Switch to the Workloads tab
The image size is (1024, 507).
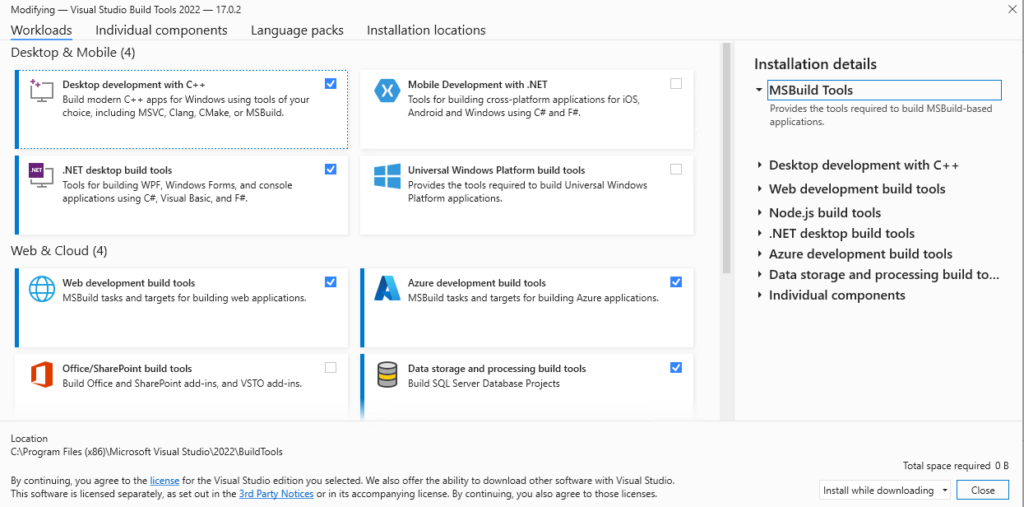click(41, 30)
